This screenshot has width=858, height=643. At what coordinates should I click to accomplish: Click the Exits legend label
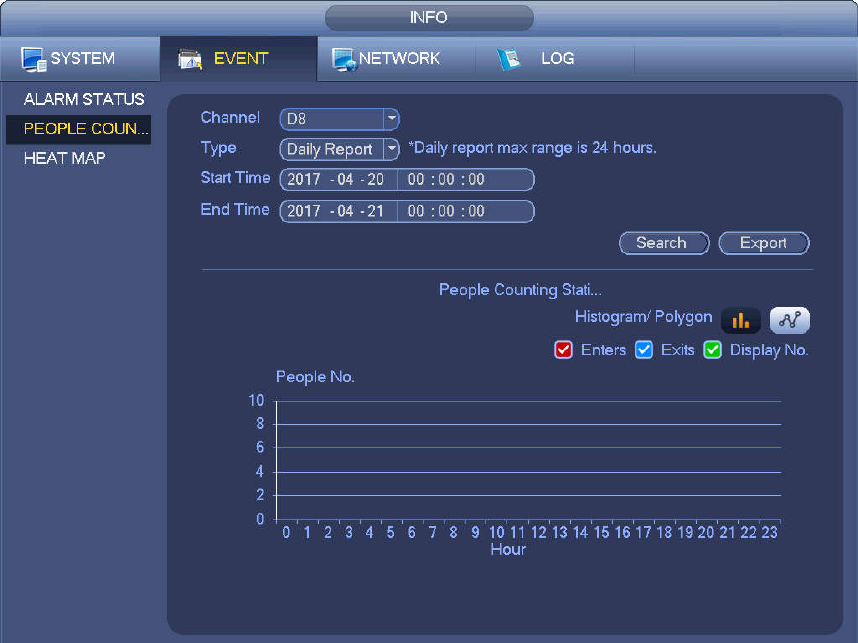coord(677,350)
